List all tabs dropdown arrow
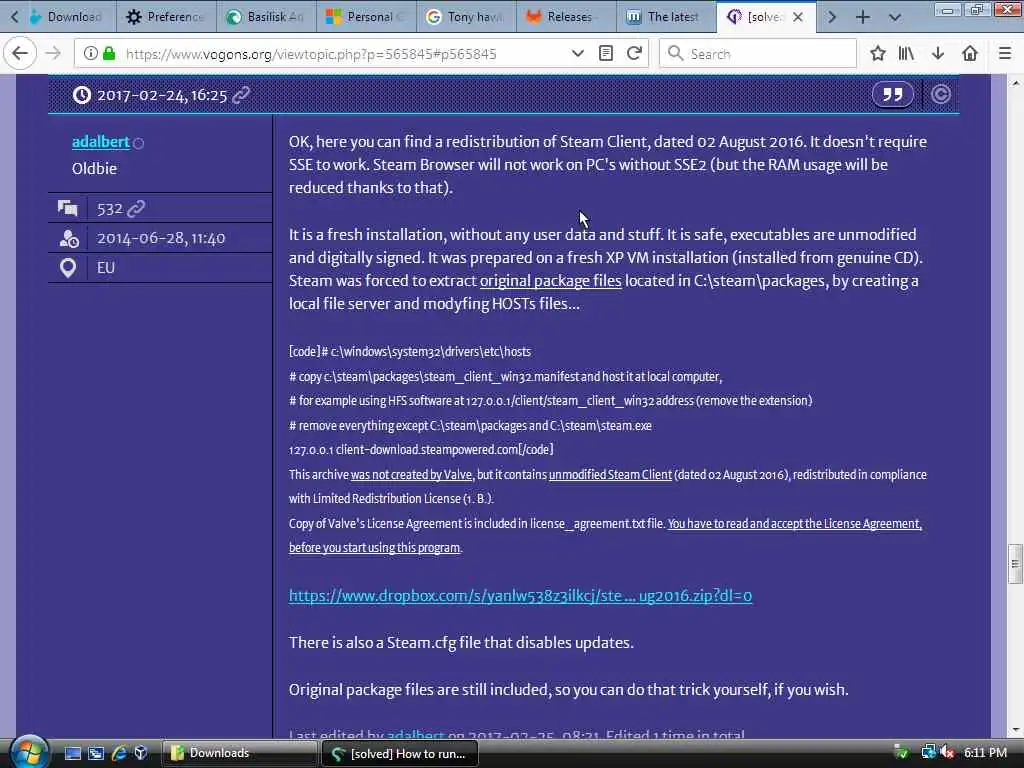Viewport: 1024px width, 768px height. coord(895,17)
